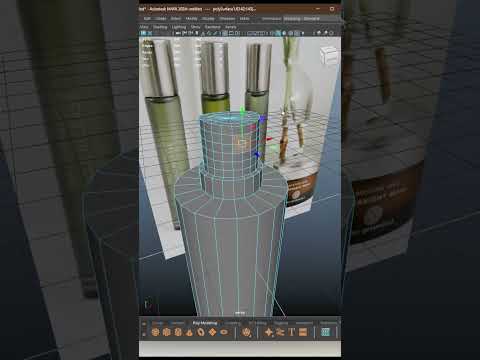This screenshot has height=360, width=480.
Task: Click the orange SVG shelf icon
Action: 303,332
